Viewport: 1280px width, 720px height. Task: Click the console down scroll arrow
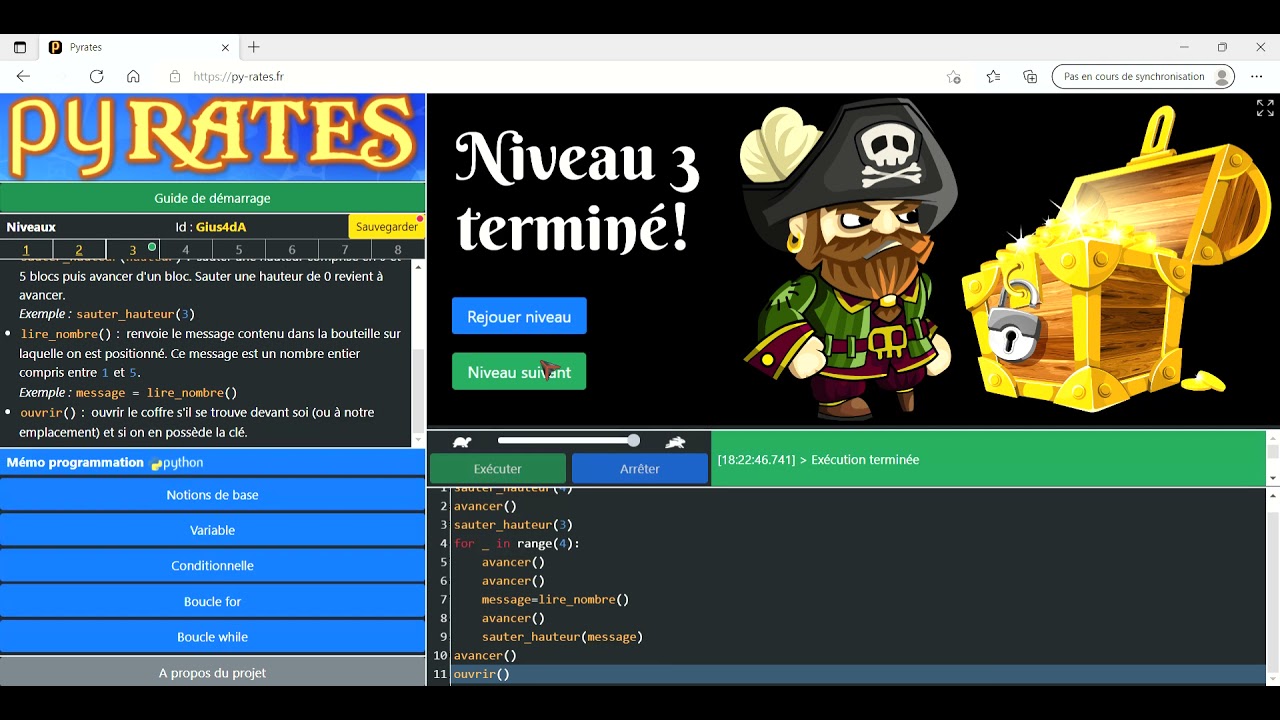pyautogui.click(x=1273, y=477)
